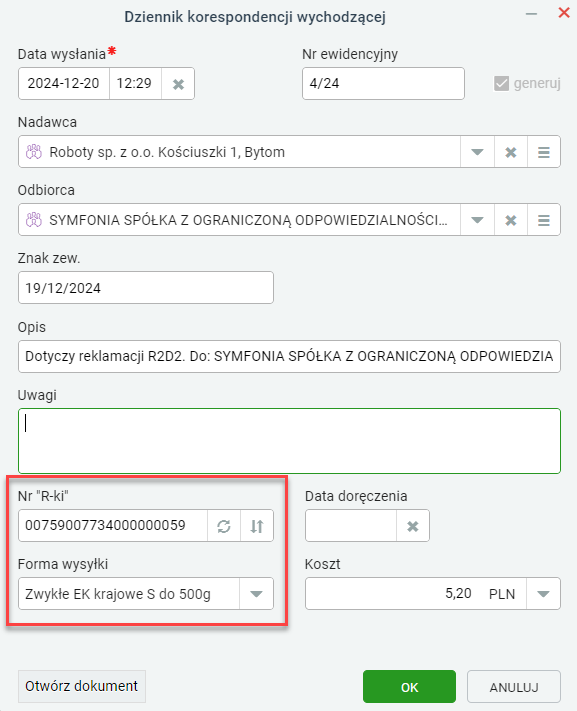Clear the Nadawca sender selection
The height and width of the screenshot is (711, 577).
pyautogui.click(x=511, y=152)
